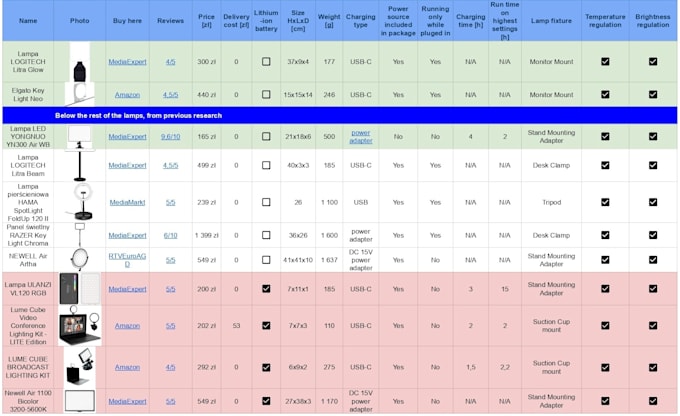Click the LUME CUBE BROADCAST kit photo
Image resolution: width=680 pixels, height=416 pixels.
click(x=80, y=367)
